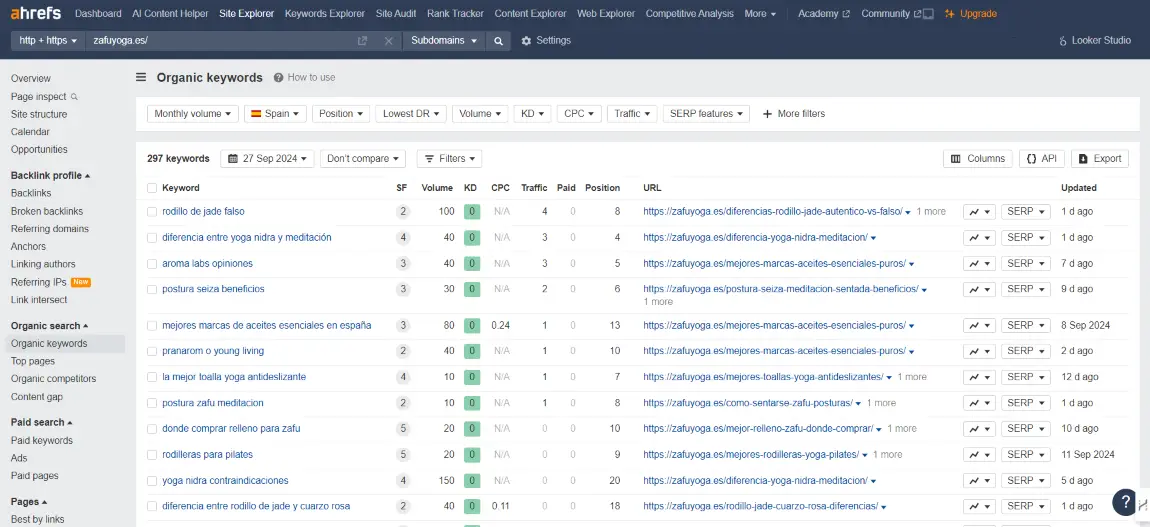Open SERP dropdown for rodillo de jade falso
The image size is (1150, 527).
point(1025,211)
